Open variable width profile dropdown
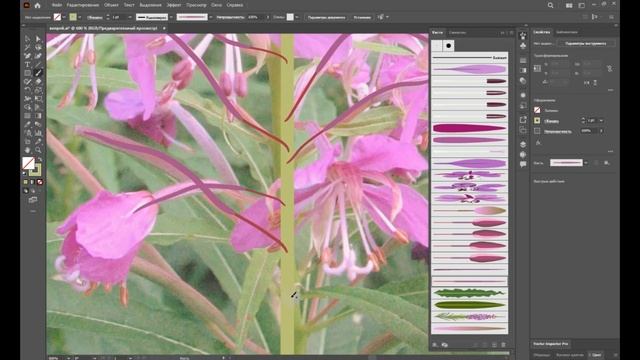Screen dimensions: 640x360 [x=171, y=17]
